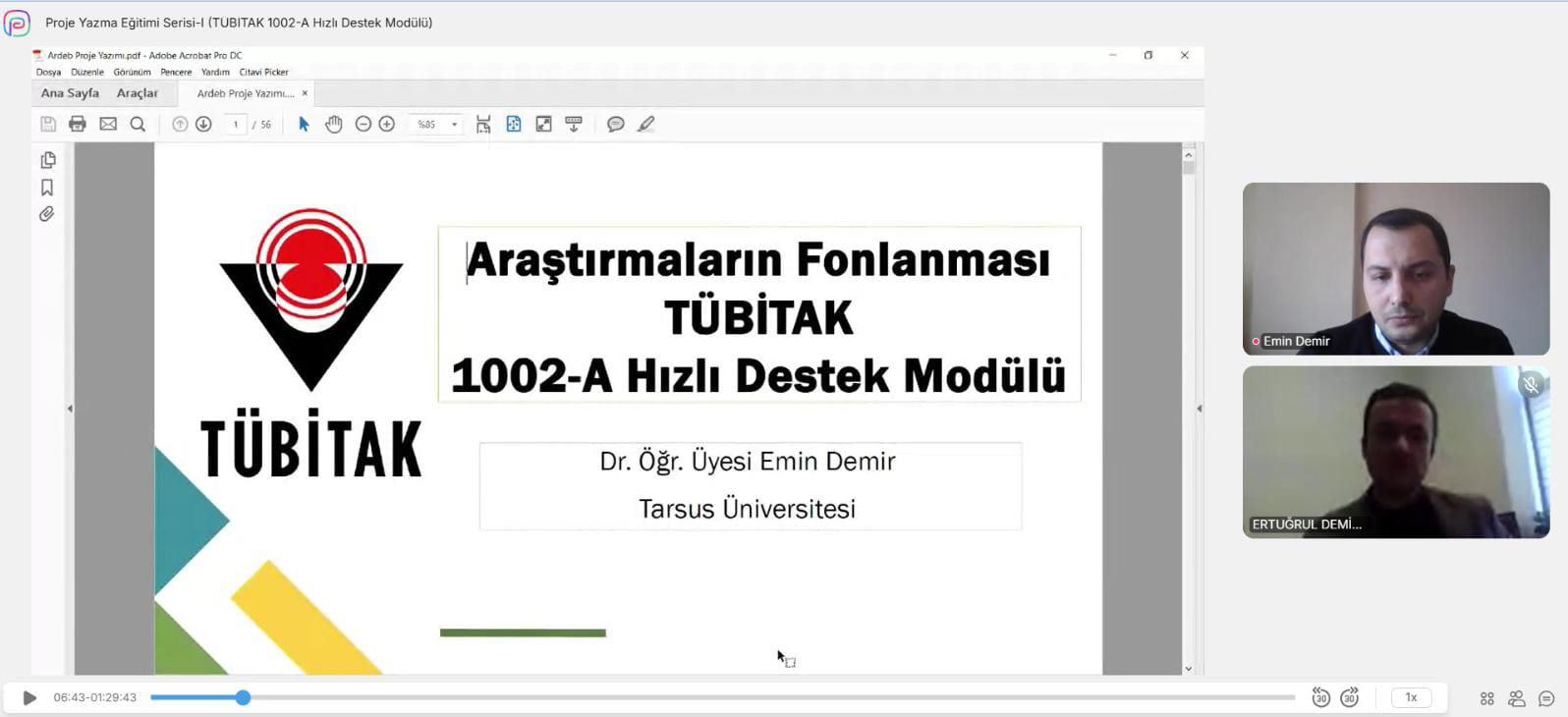Skip forward 30 seconds button
1568x717 pixels.
1350,697
